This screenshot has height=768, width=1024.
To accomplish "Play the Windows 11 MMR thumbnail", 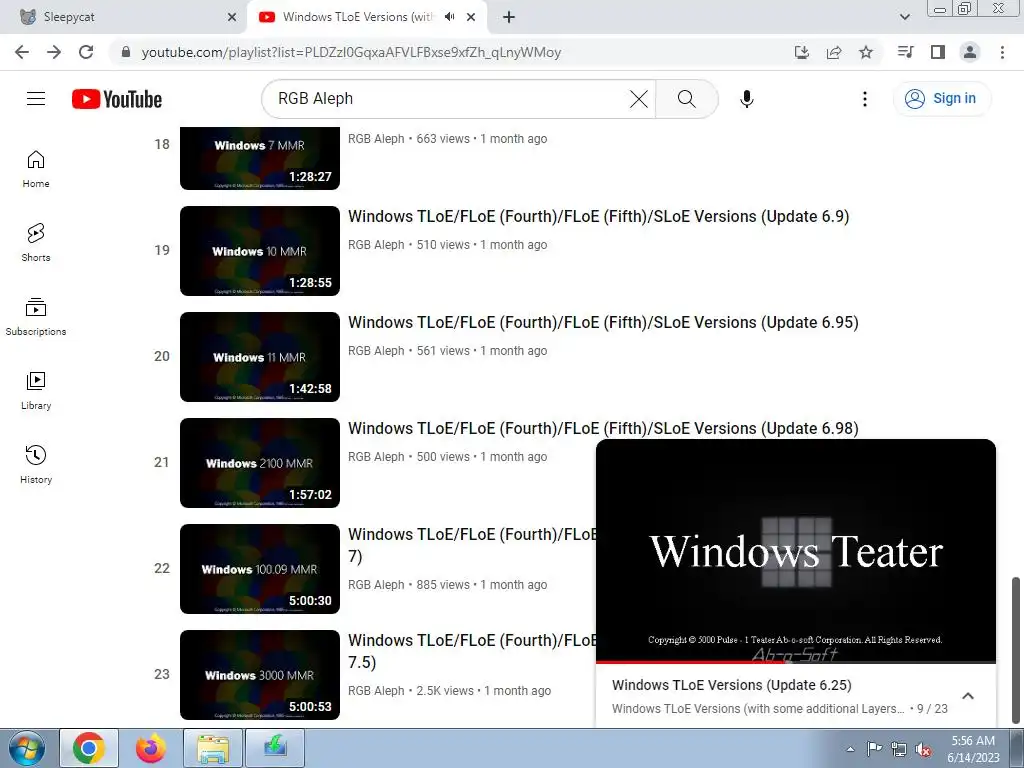I will (x=260, y=357).
